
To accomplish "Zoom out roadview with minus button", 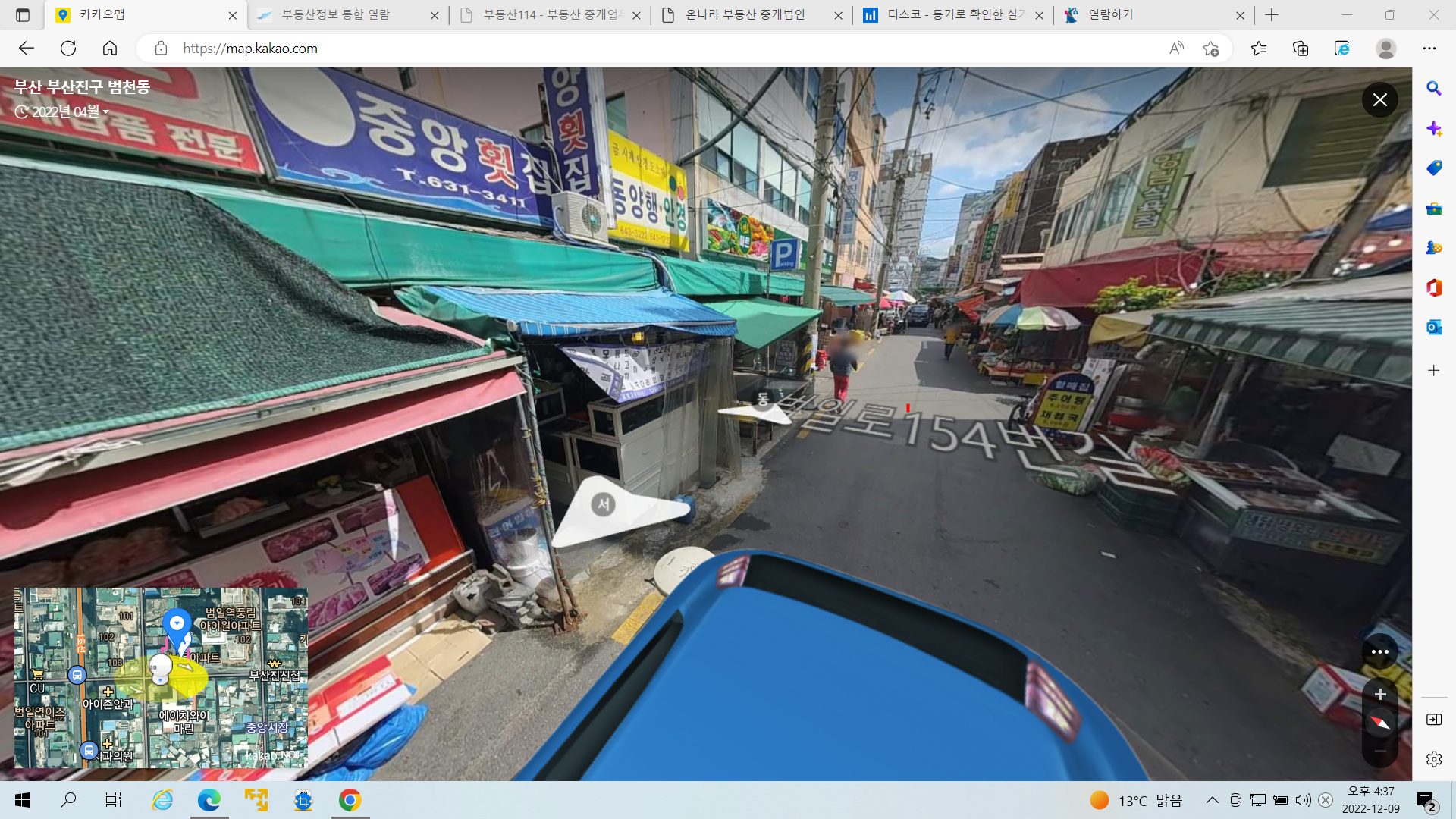I will click(x=1380, y=751).
